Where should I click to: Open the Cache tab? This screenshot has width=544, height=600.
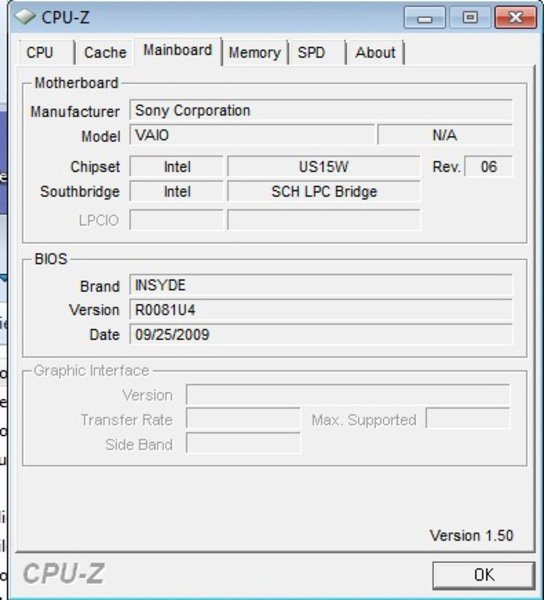105,52
